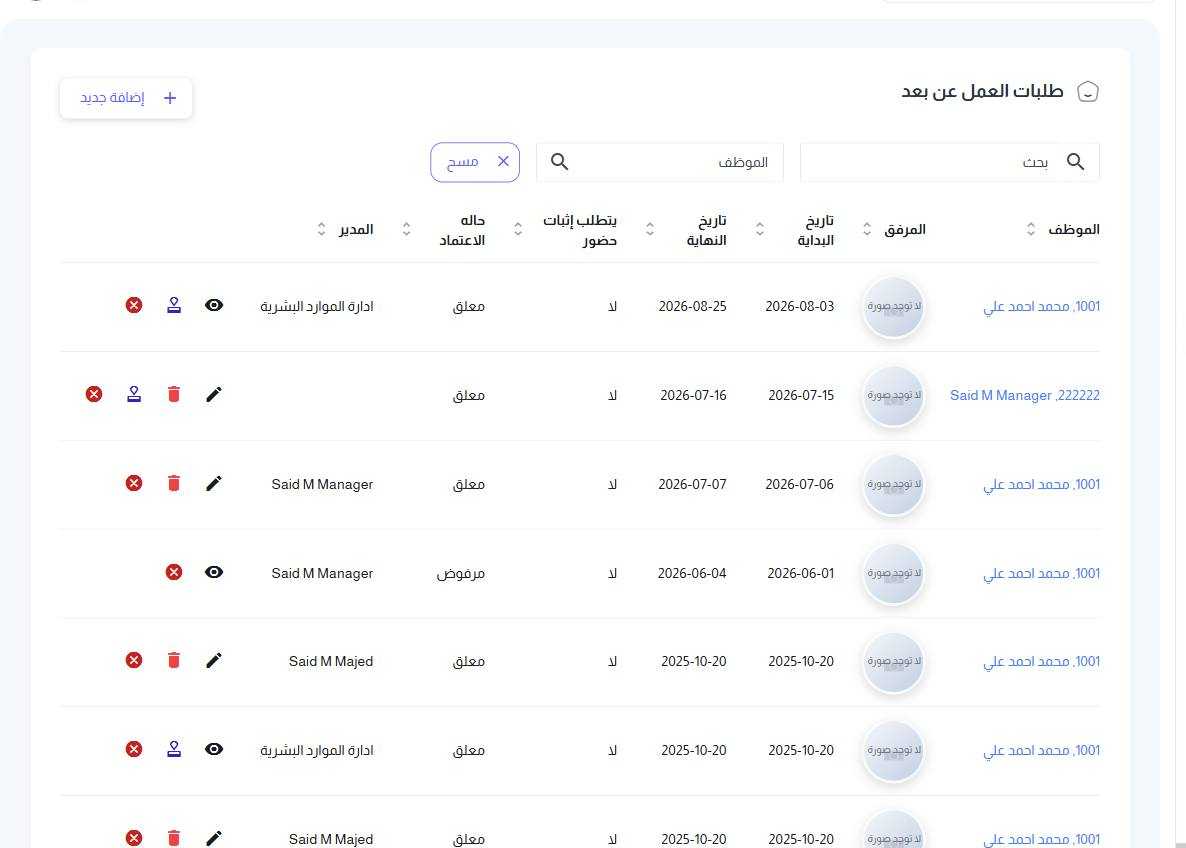Screen dimensions: 1186x848
Task: Focus the بحث search input
Action: 950,162
